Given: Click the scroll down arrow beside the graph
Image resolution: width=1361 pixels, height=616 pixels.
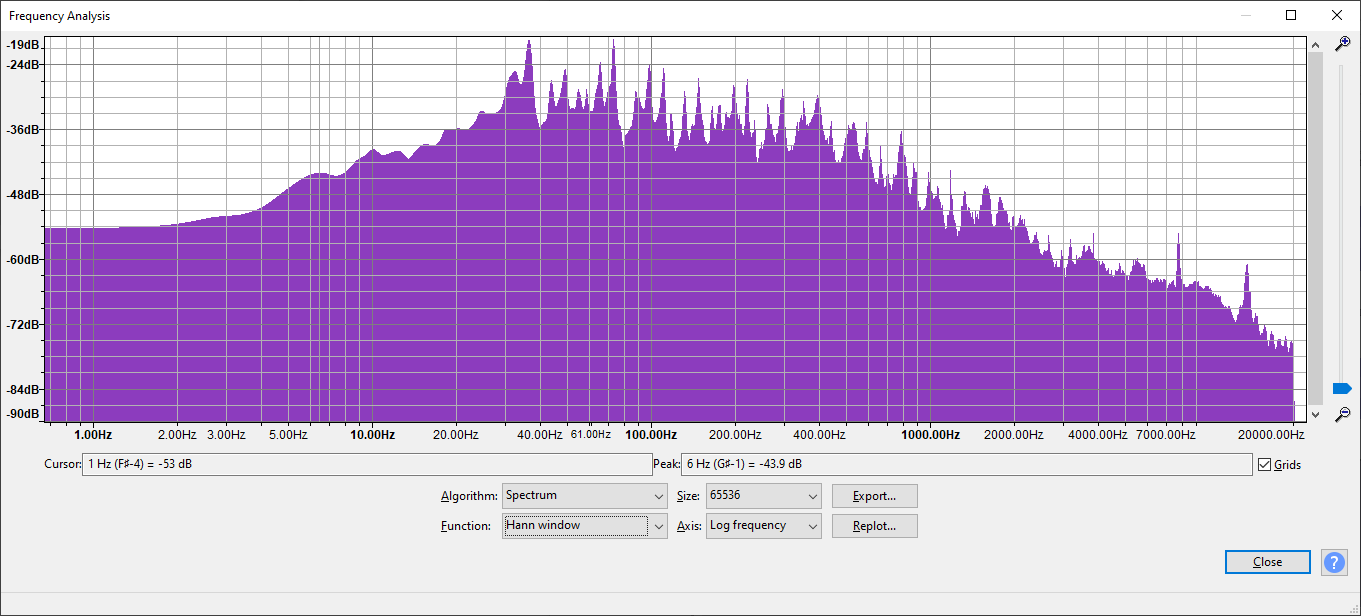Looking at the screenshot, I should point(1316,414).
